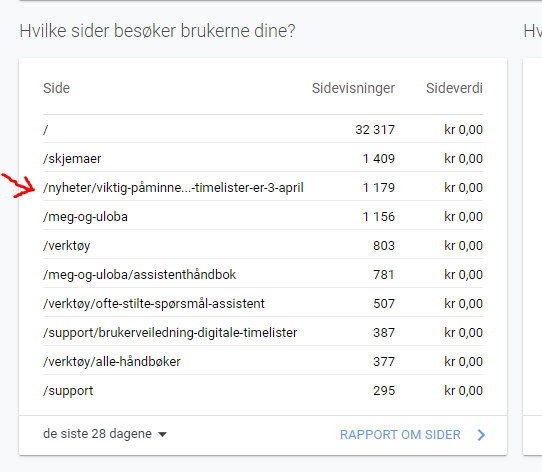Click the Side column header
Viewport: 542px width, 472px height.
coord(56,88)
